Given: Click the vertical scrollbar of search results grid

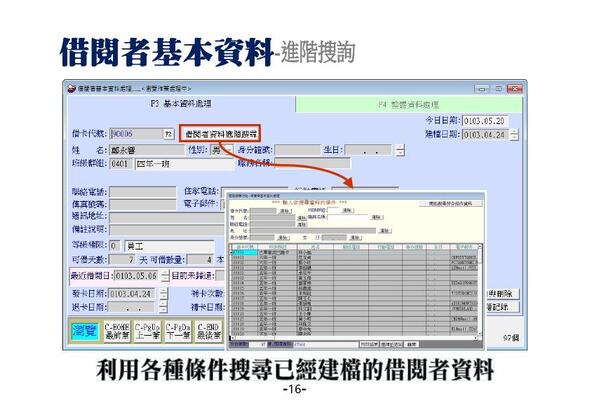Looking at the screenshot, I should click(x=480, y=290).
